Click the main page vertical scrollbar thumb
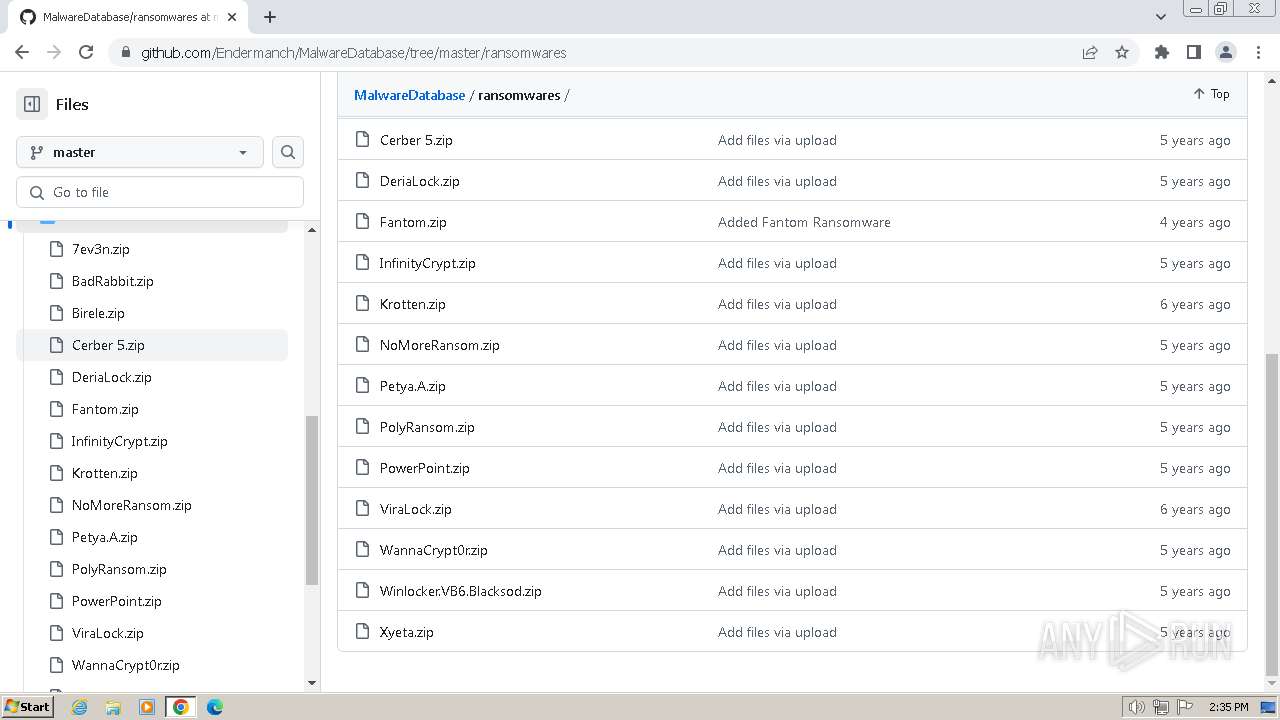The height and width of the screenshot is (720, 1280). (x=1272, y=515)
